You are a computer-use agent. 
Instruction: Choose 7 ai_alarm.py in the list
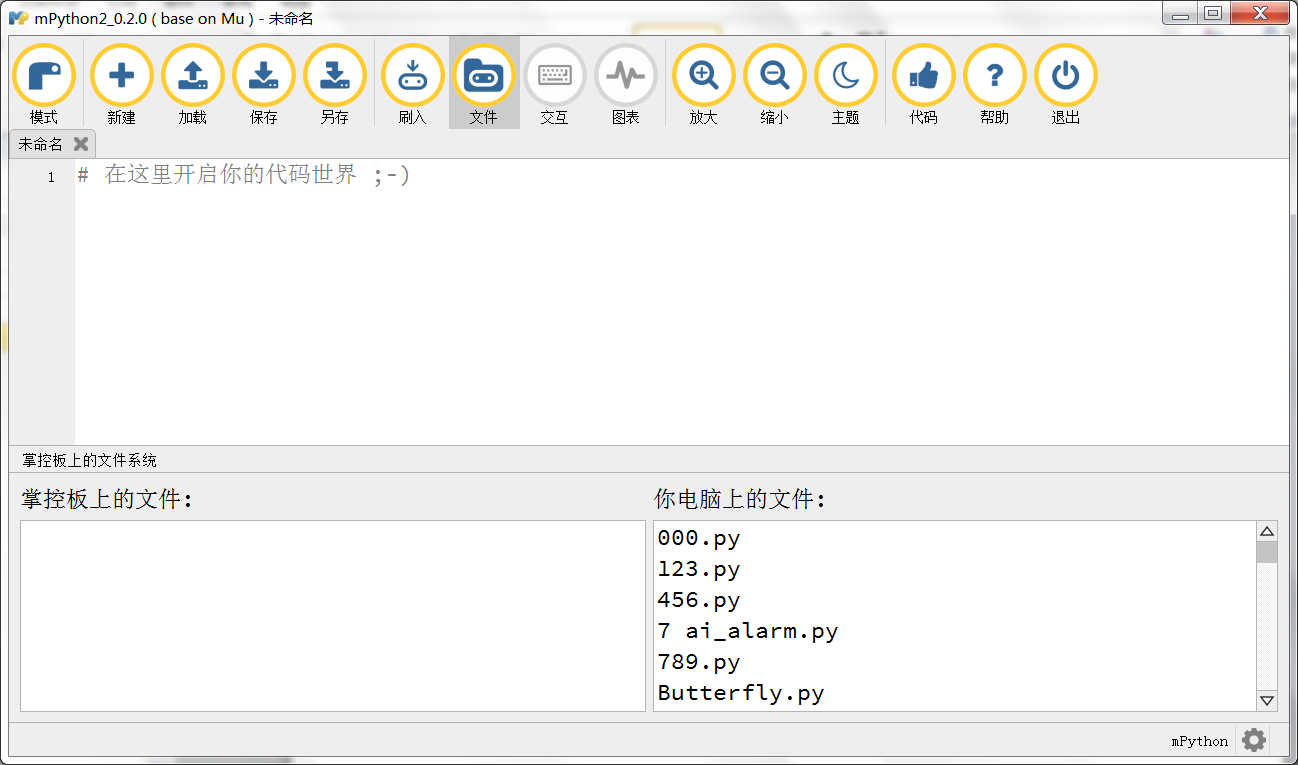pyautogui.click(x=748, y=631)
